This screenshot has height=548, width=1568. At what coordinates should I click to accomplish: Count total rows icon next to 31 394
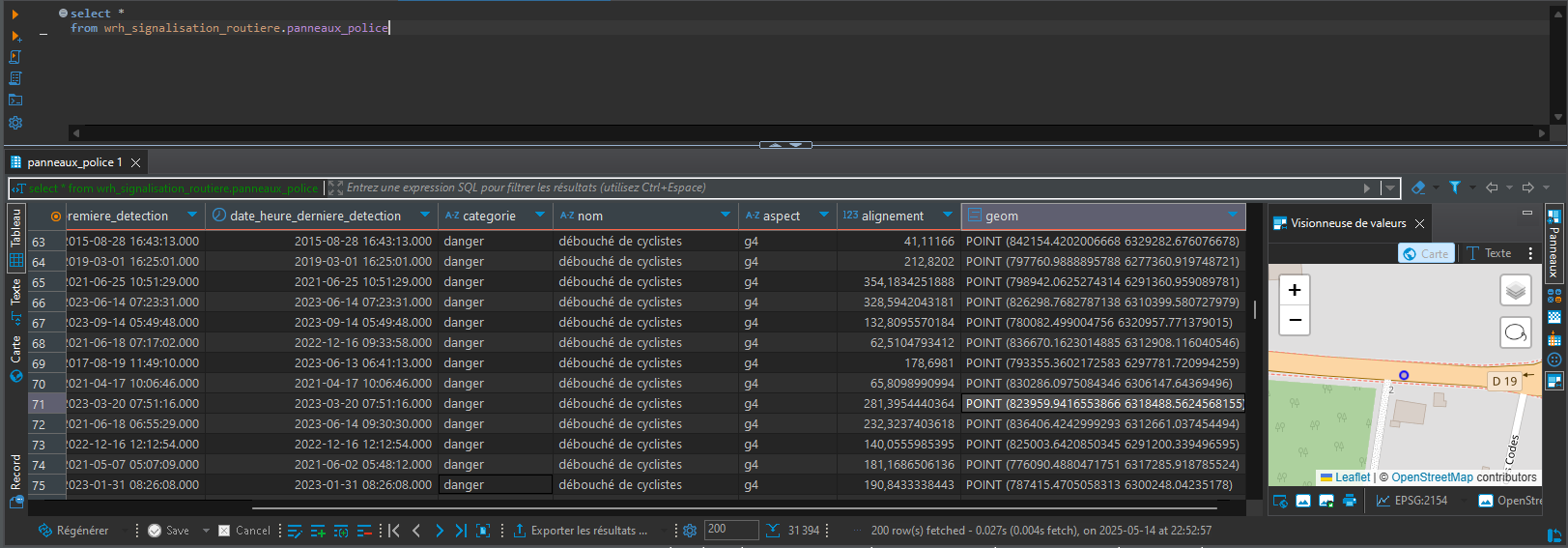(x=773, y=531)
